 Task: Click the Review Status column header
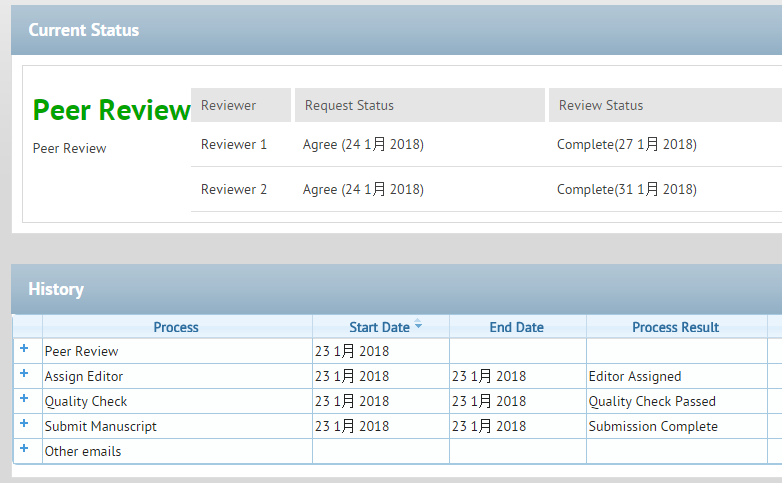(x=601, y=105)
